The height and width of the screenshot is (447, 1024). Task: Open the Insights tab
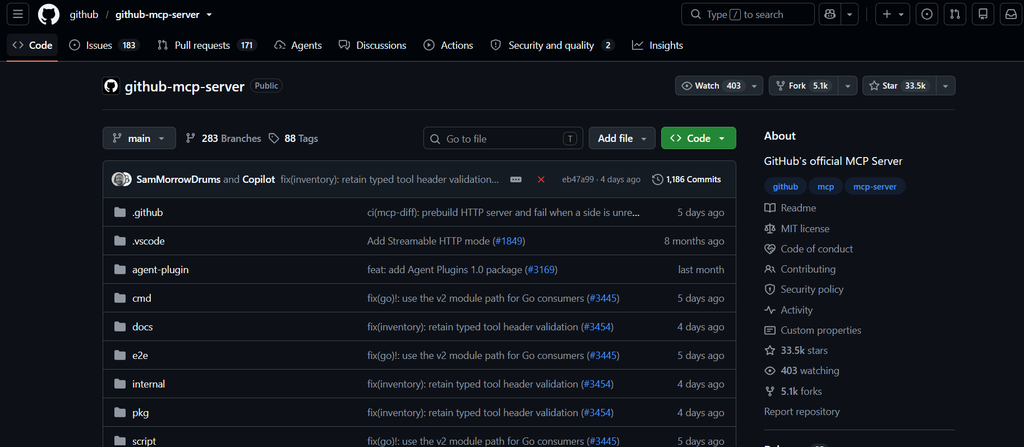tap(657, 45)
